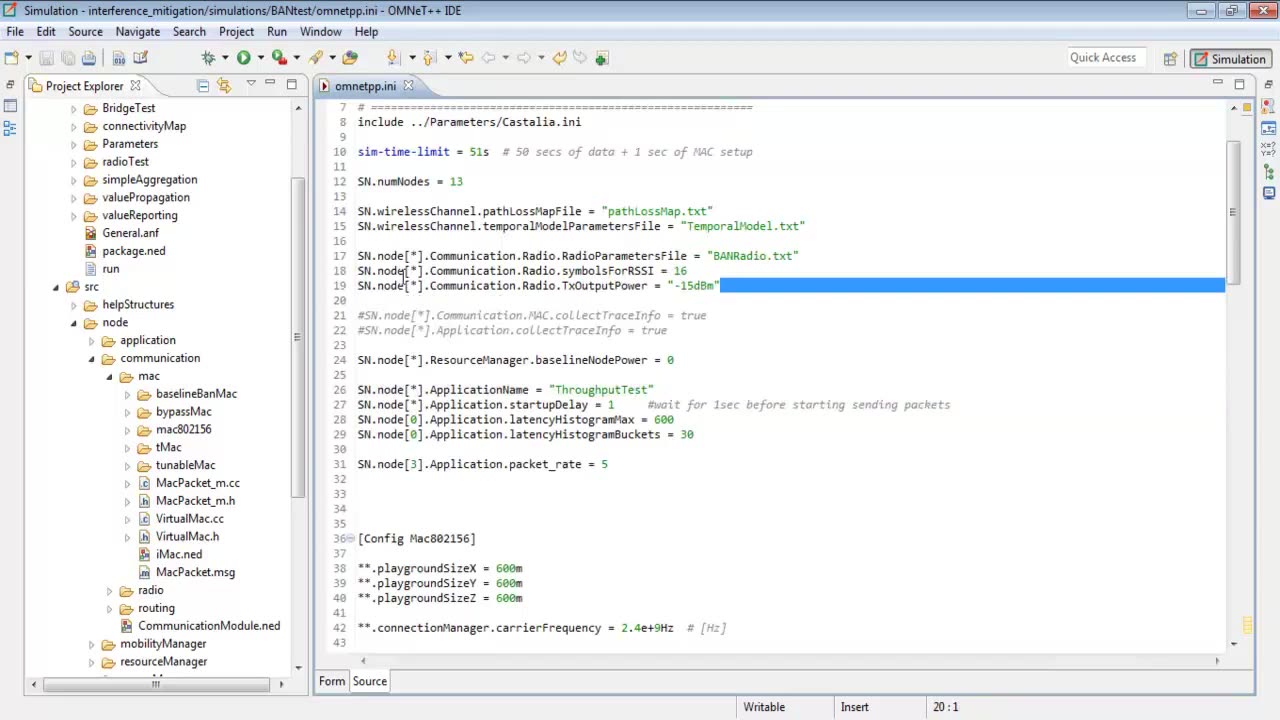Image resolution: width=1280 pixels, height=720 pixels.
Task: Run simulation with green play icon
Action: pyautogui.click(x=243, y=58)
